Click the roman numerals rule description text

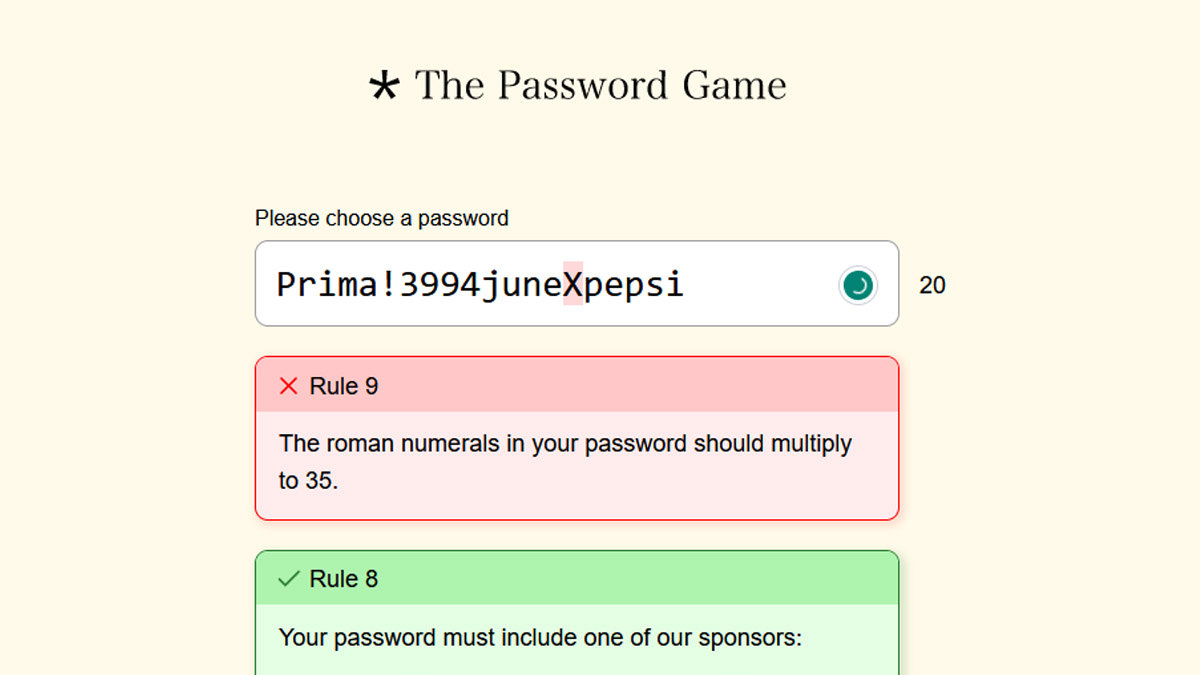click(x=565, y=444)
